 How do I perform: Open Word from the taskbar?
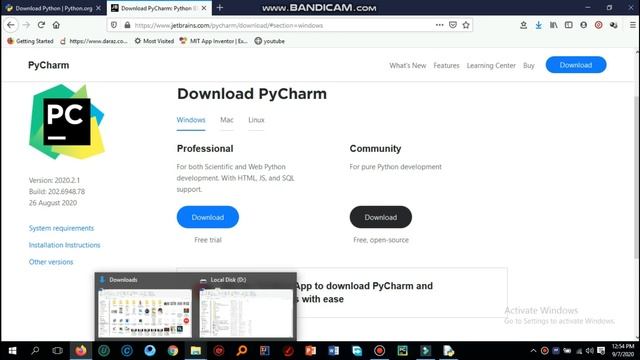[333, 351]
